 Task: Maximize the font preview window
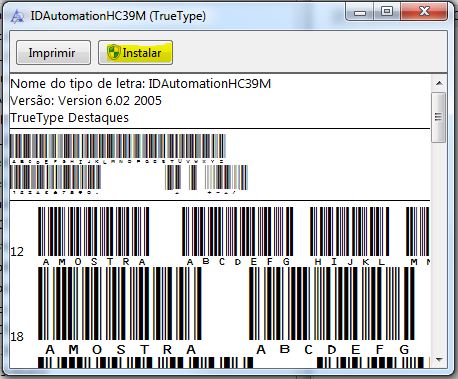click(387, 12)
